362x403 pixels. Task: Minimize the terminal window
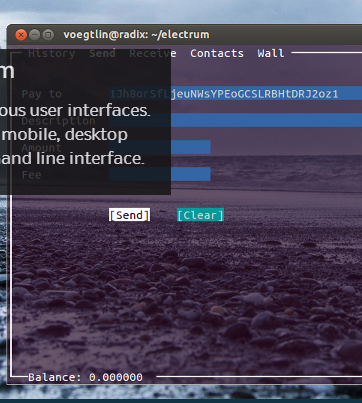pyautogui.click(x=35, y=35)
